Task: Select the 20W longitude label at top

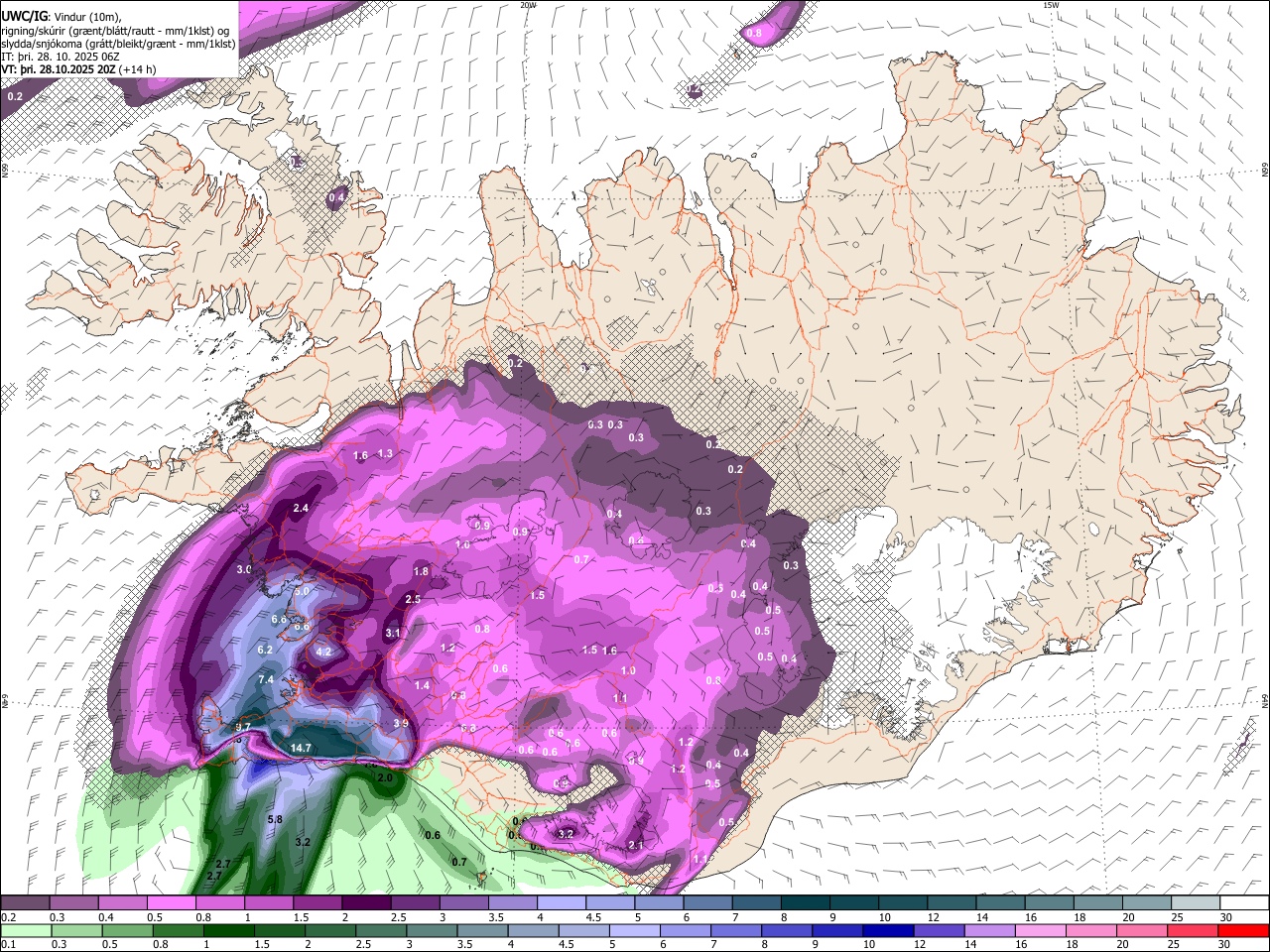Action: coord(528,5)
